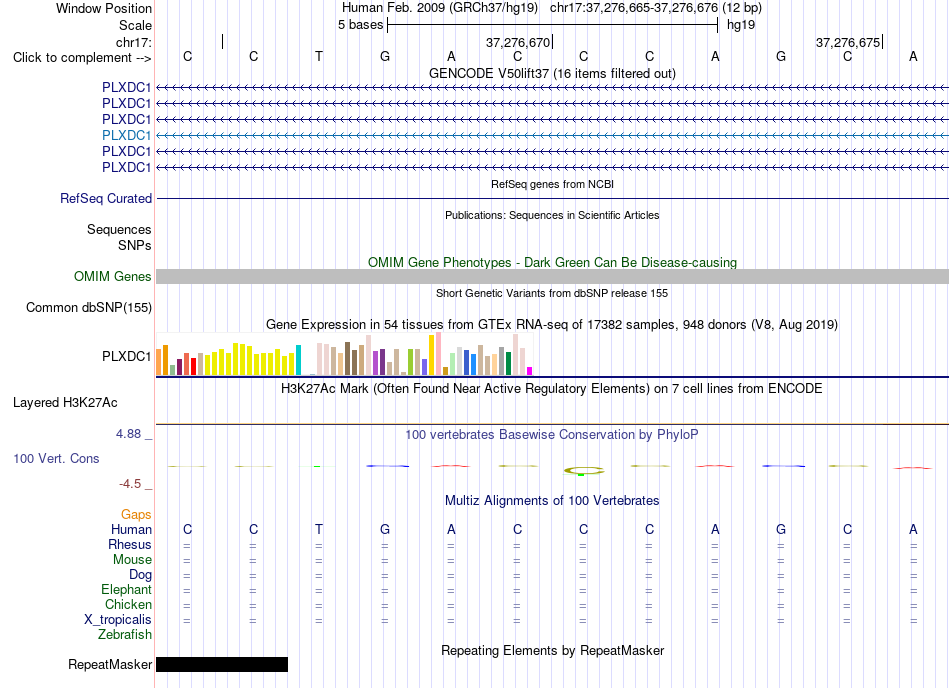Open the H3K27Ac Mark track title
The image size is (950, 688).
(x=552, y=389)
